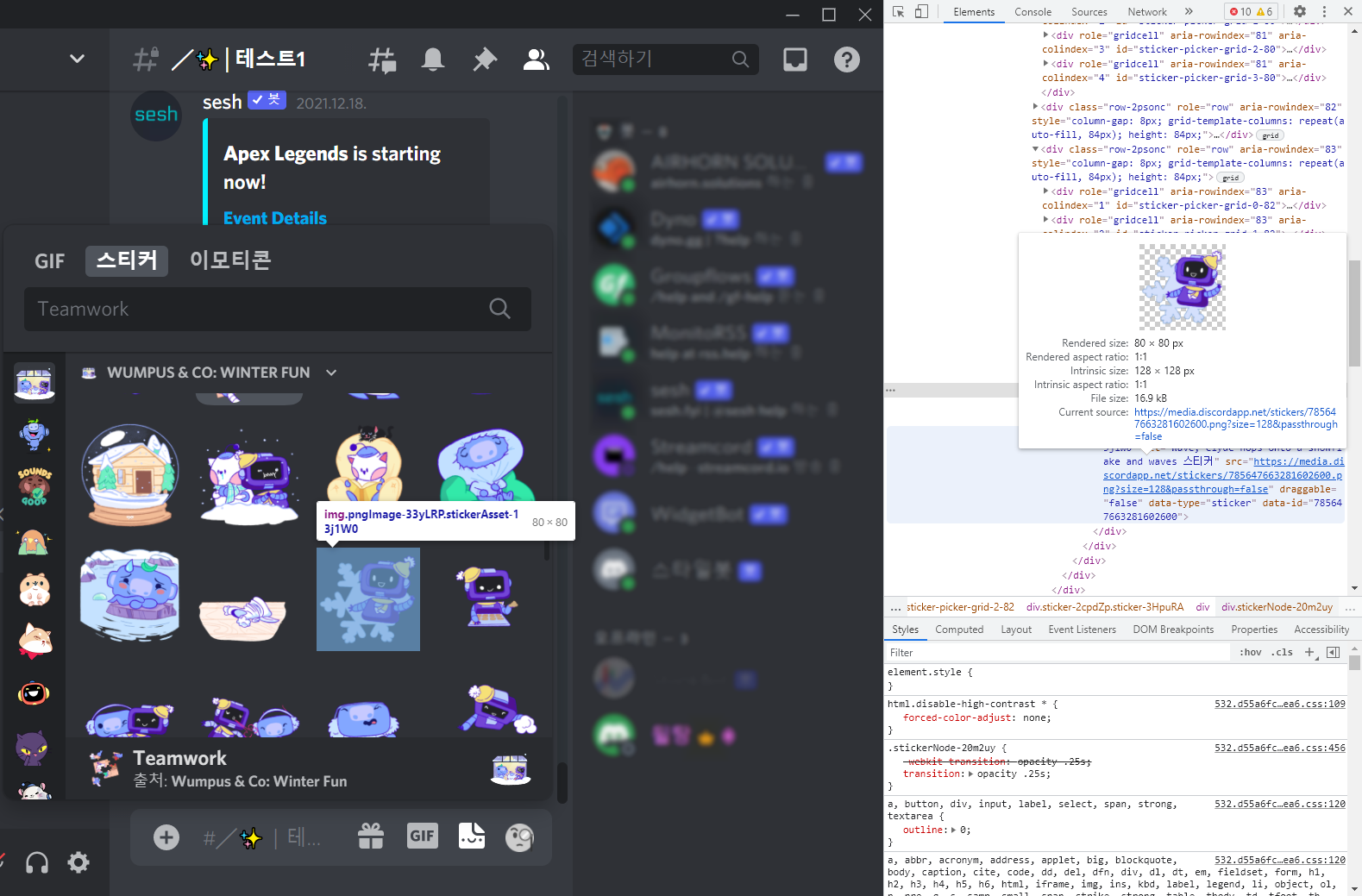Select the purple cat sticker pack in sidebar

pos(33,747)
